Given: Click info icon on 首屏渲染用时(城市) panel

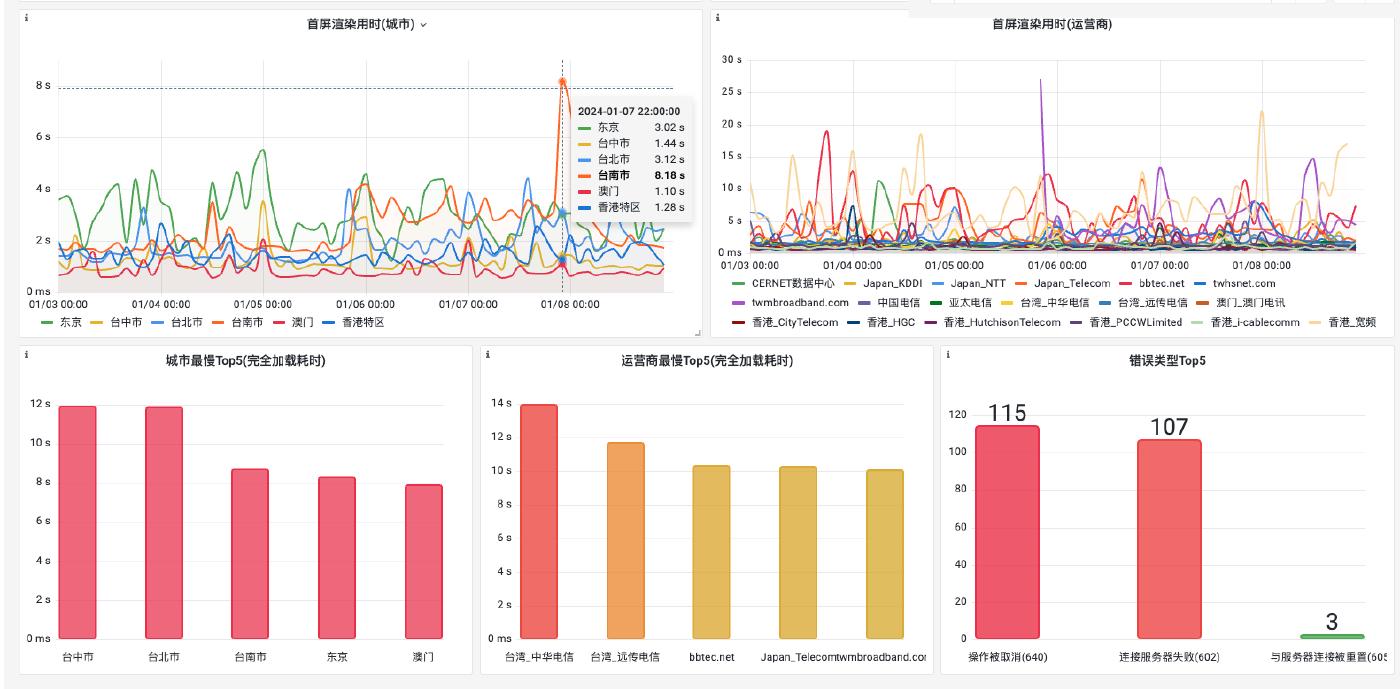Looking at the screenshot, I should (26, 18).
